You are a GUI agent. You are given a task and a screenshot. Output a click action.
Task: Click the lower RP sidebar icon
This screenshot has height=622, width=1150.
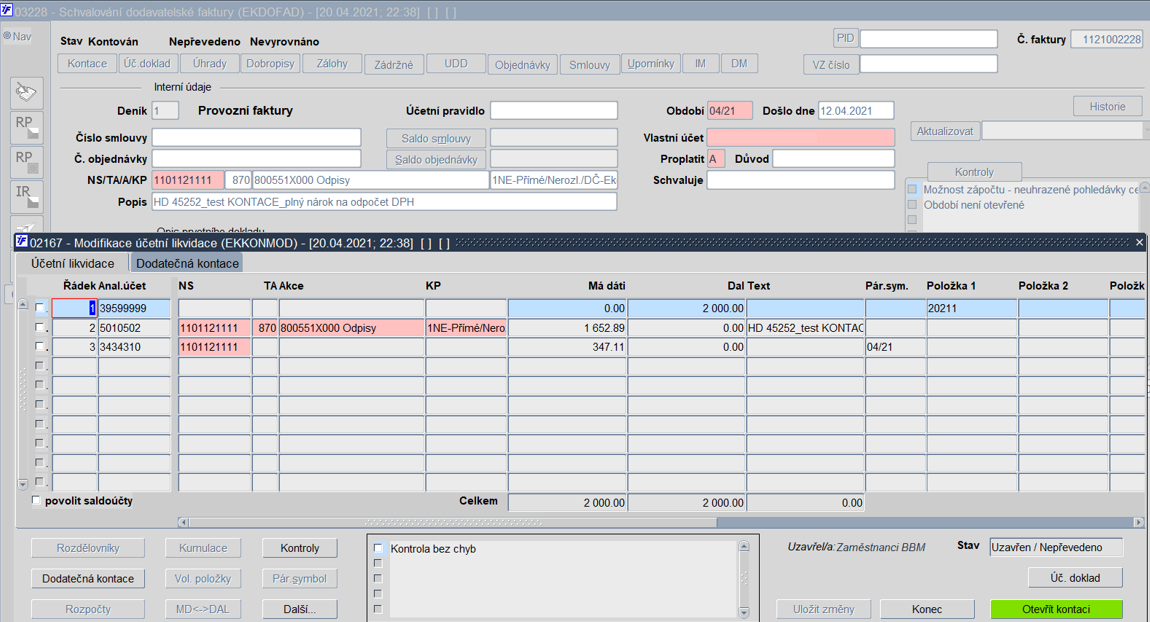point(26,162)
